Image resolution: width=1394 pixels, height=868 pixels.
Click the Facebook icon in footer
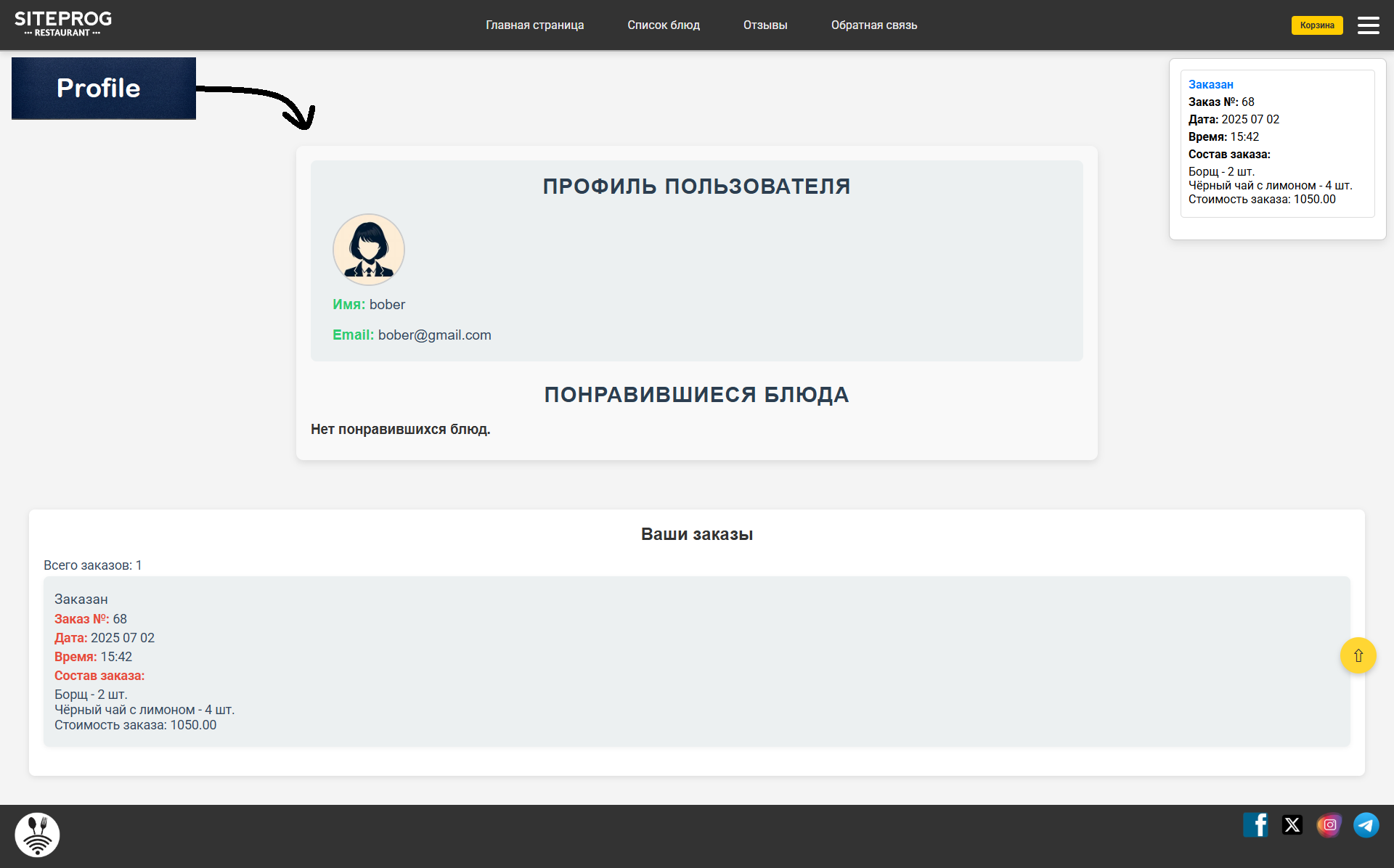point(1256,825)
